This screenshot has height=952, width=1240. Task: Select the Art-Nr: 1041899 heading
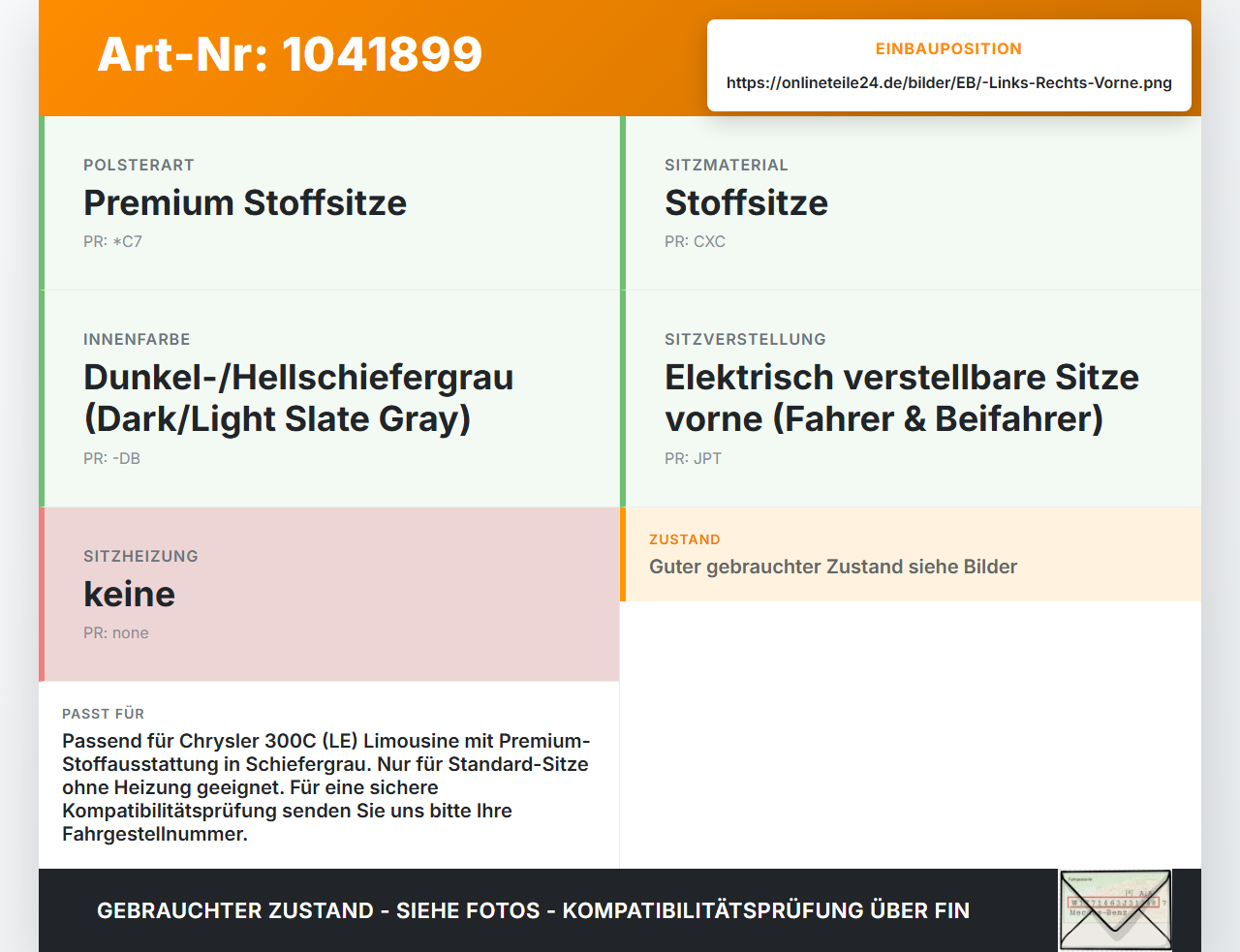[x=290, y=54]
